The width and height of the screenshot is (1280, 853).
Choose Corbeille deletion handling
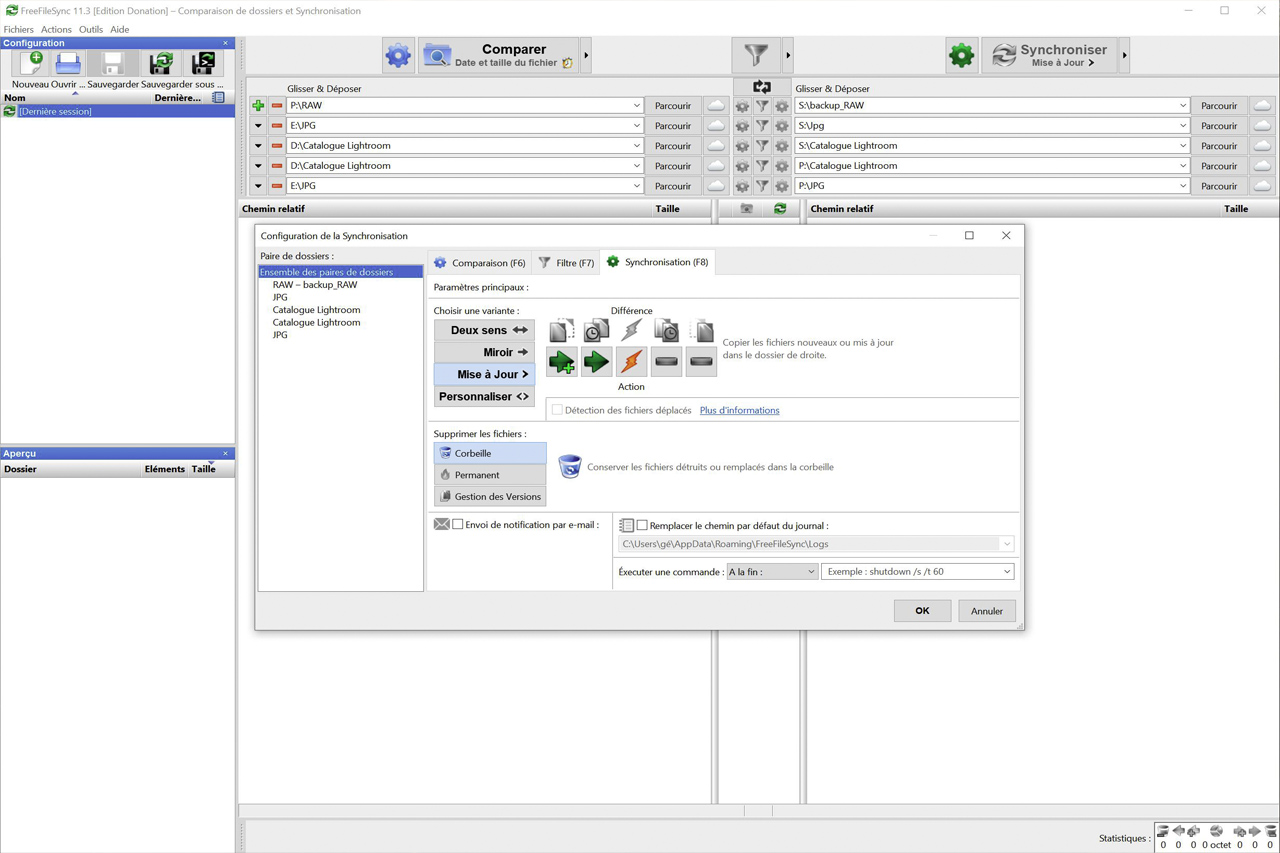click(x=490, y=453)
